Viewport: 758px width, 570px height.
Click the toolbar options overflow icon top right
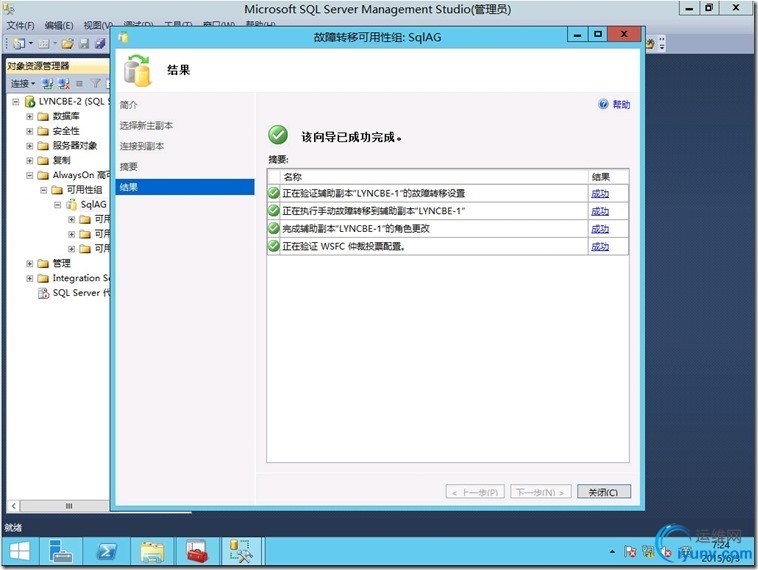662,44
